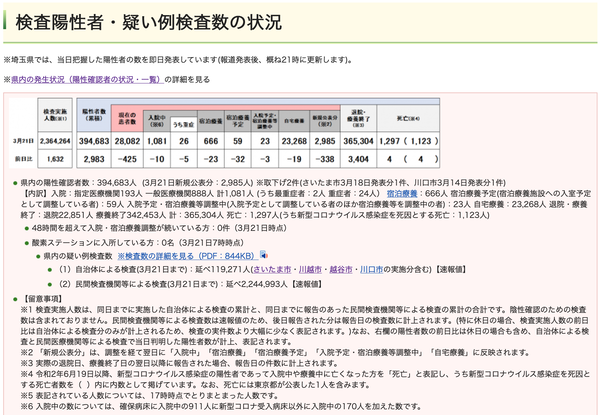Select the 1,081 table cell

(x=157, y=141)
